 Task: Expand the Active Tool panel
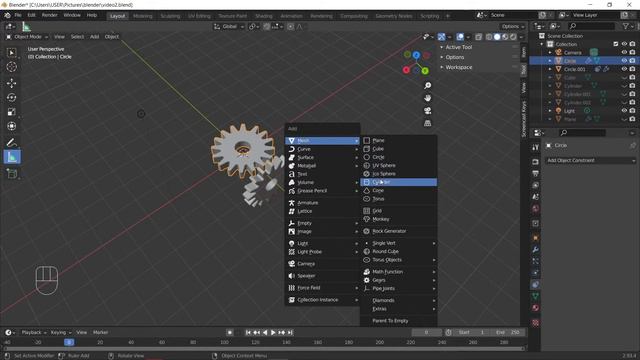click(x=458, y=47)
